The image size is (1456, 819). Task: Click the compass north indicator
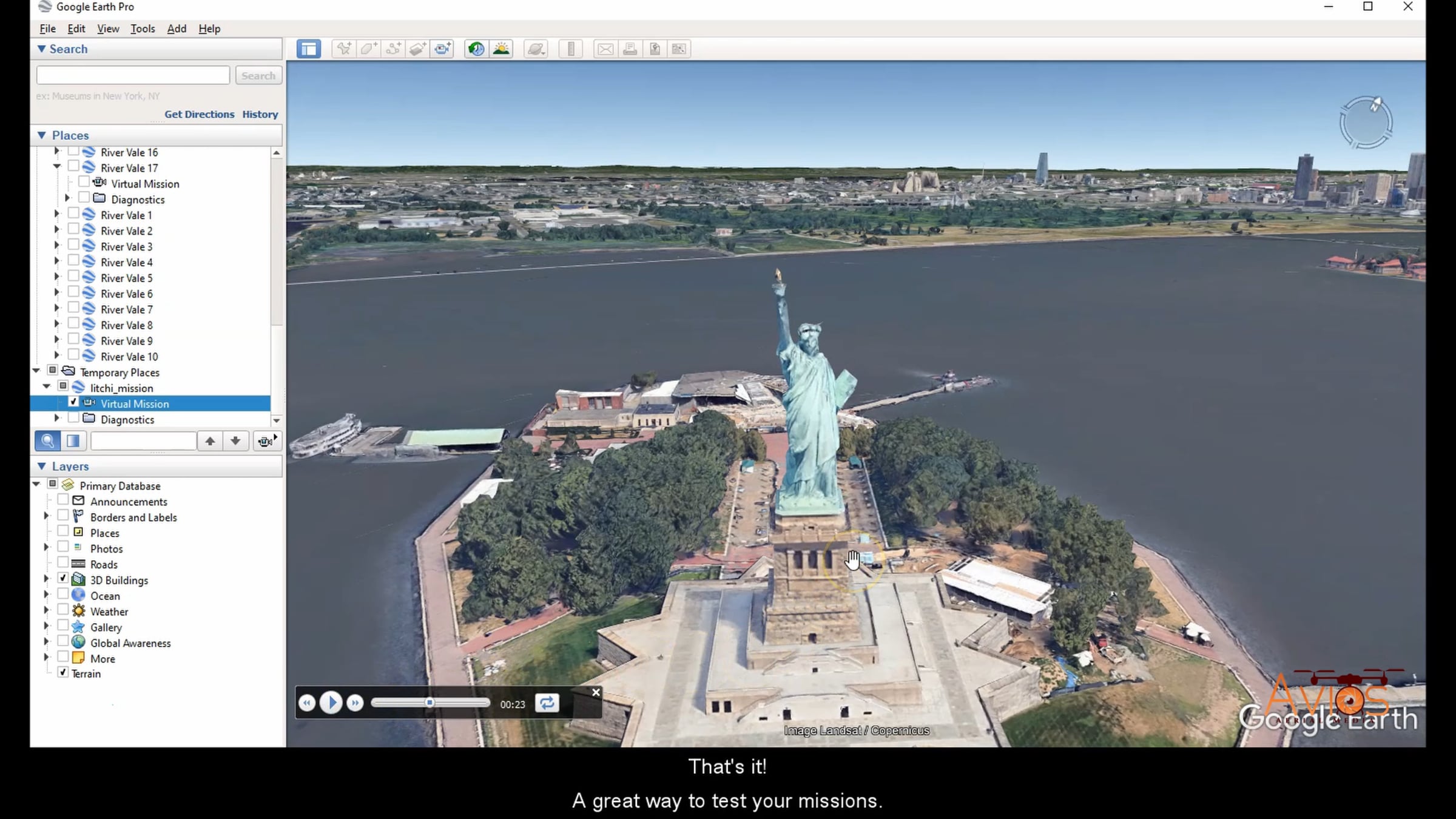pos(1376,104)
